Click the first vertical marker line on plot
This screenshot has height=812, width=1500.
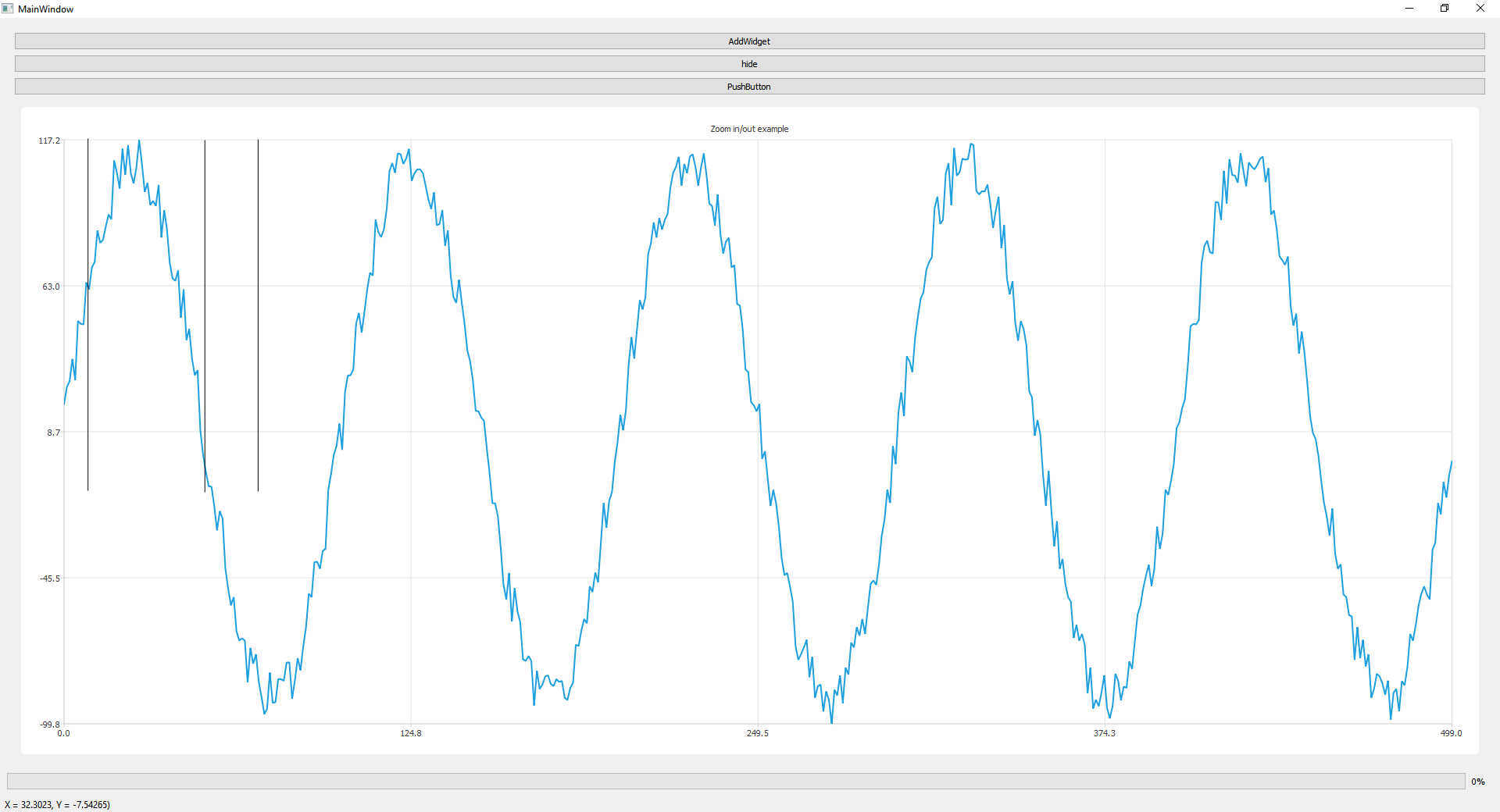point(88,312)
